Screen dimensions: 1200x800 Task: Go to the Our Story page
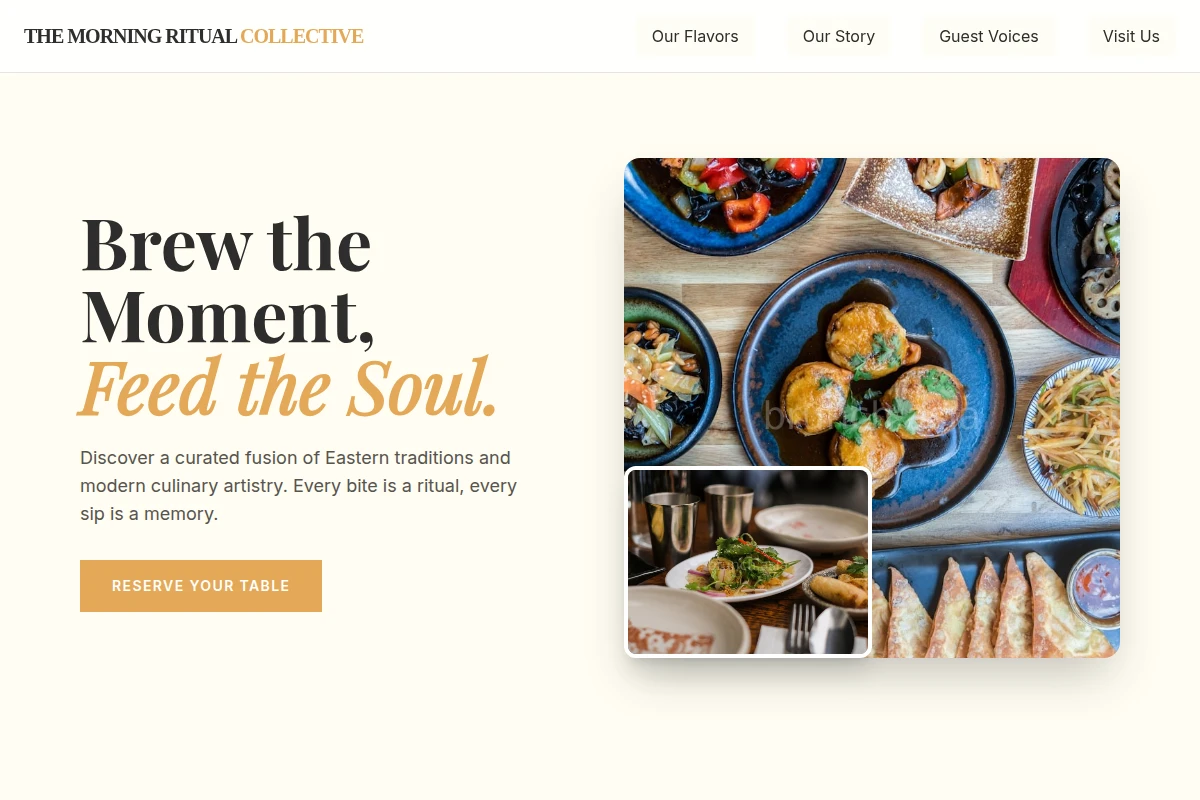pyautogui.click(x=839, y=36)
